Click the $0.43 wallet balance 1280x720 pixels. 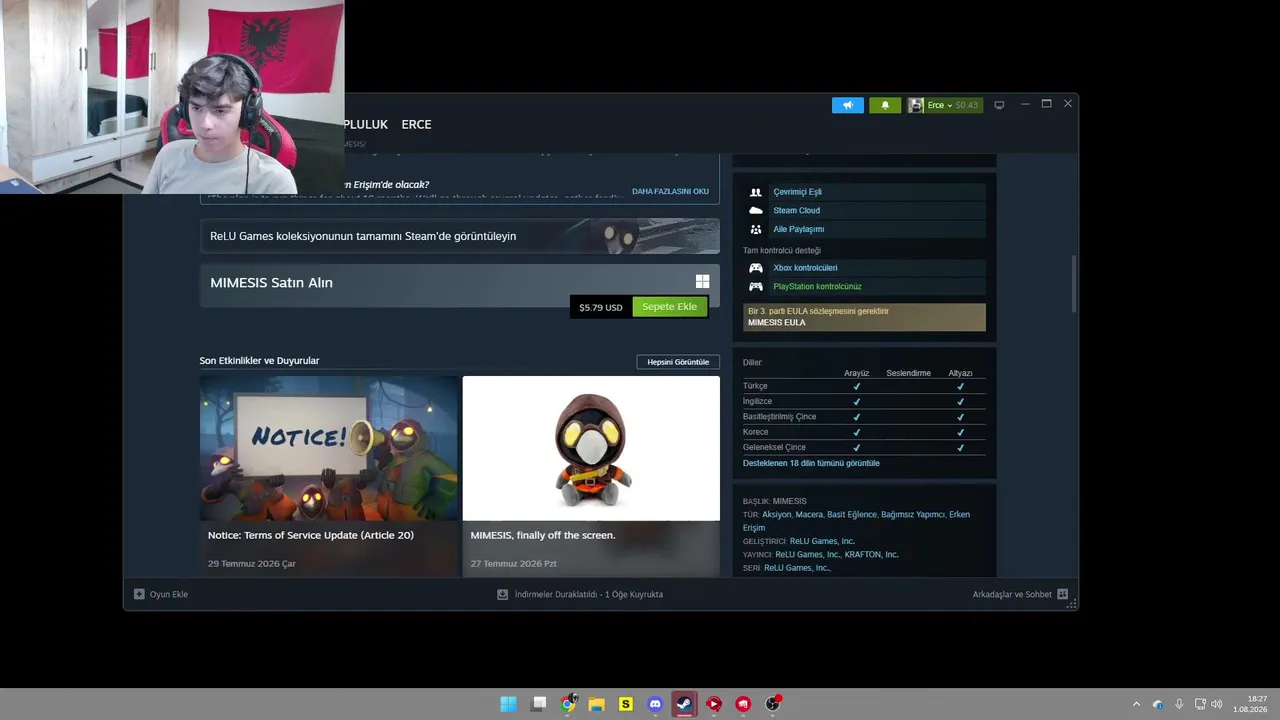[x=967, y=105]
